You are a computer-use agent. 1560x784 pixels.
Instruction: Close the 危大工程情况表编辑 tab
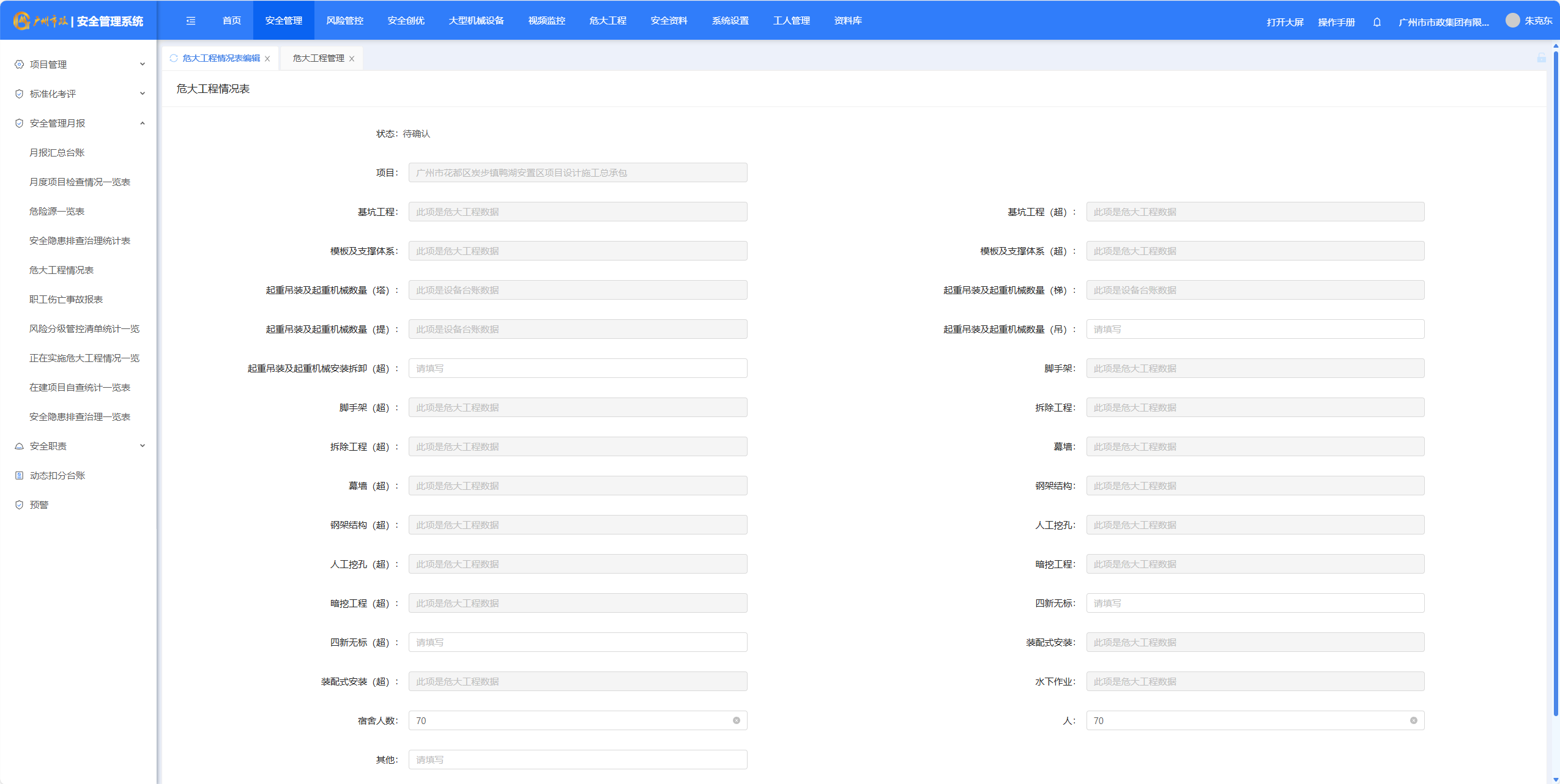267,59
